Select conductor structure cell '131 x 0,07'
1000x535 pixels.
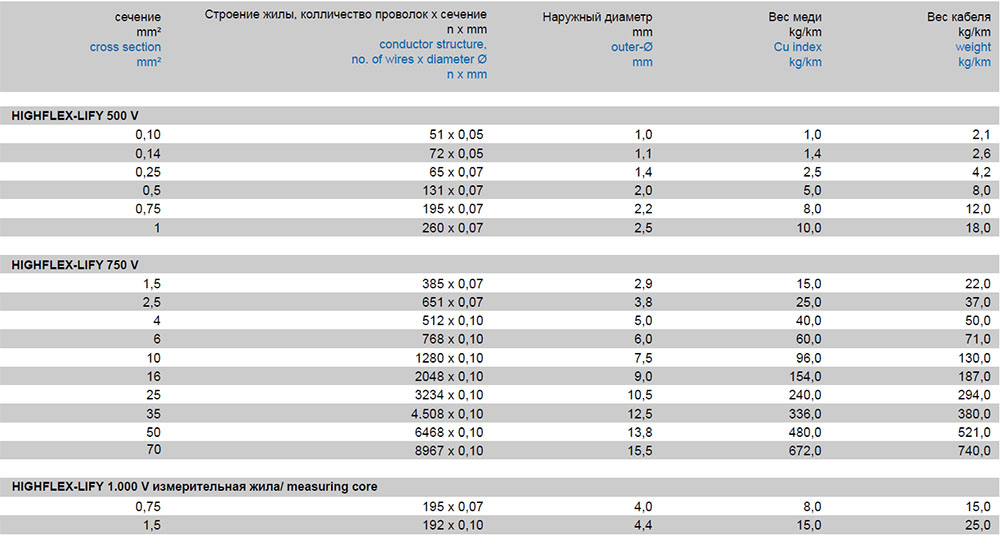(x=453, y=191)
